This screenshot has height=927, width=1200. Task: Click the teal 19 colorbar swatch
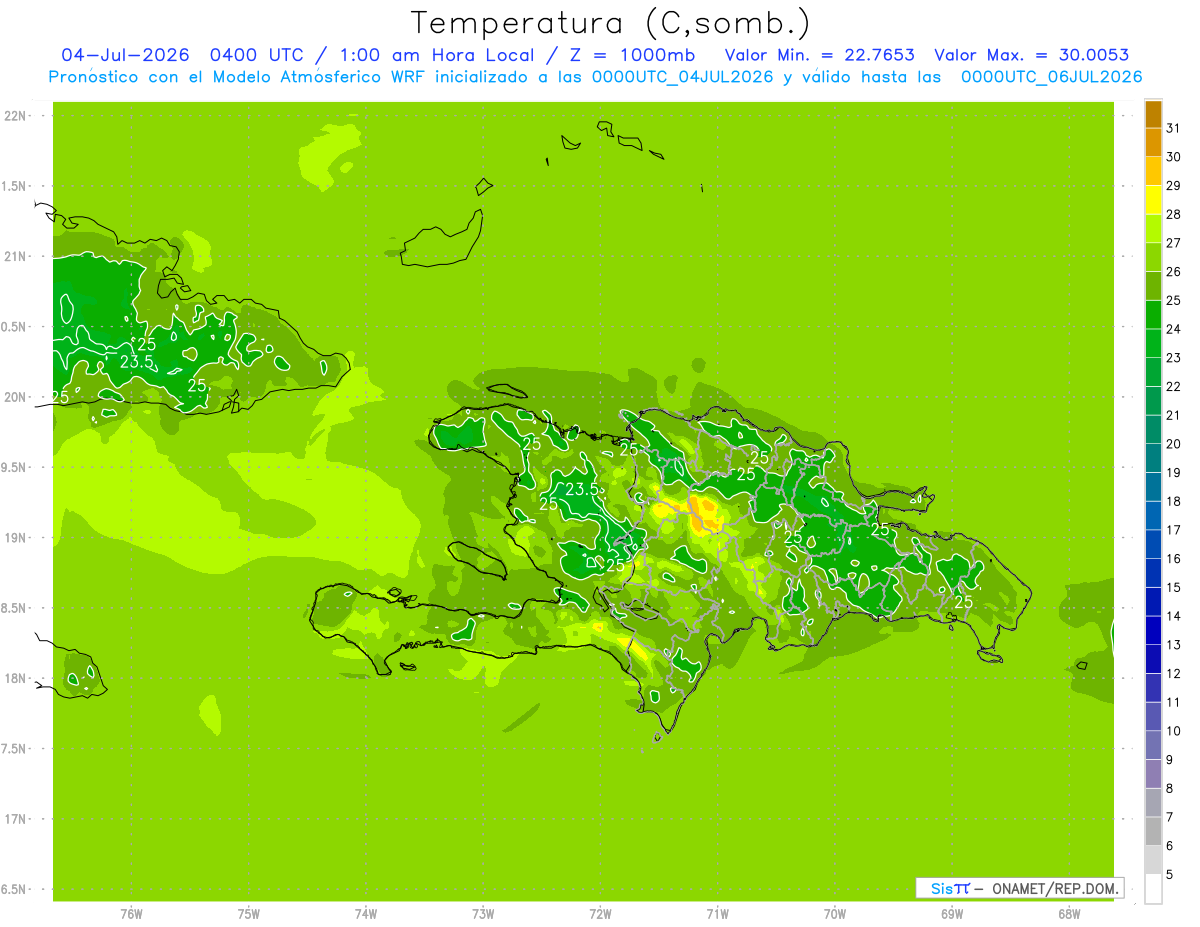tap(1153, 459)
